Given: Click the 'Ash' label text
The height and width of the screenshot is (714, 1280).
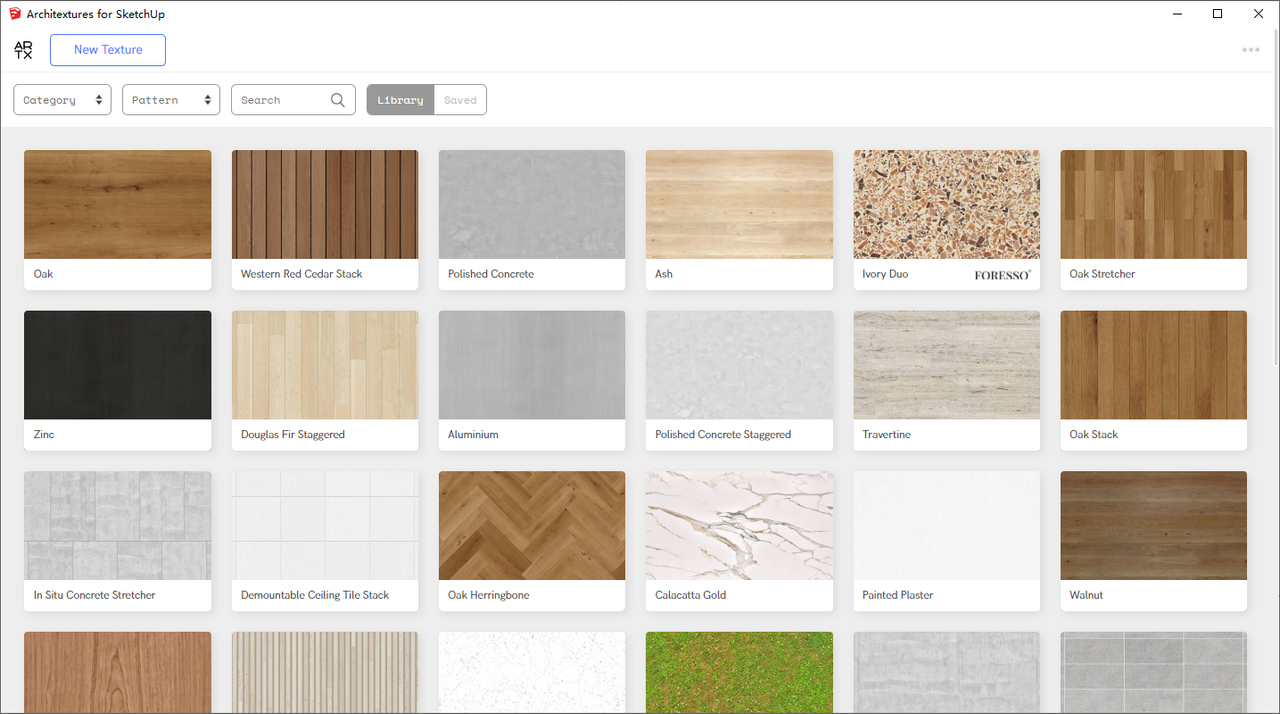Looking at the screenshot, I should (x=664, y=274).
